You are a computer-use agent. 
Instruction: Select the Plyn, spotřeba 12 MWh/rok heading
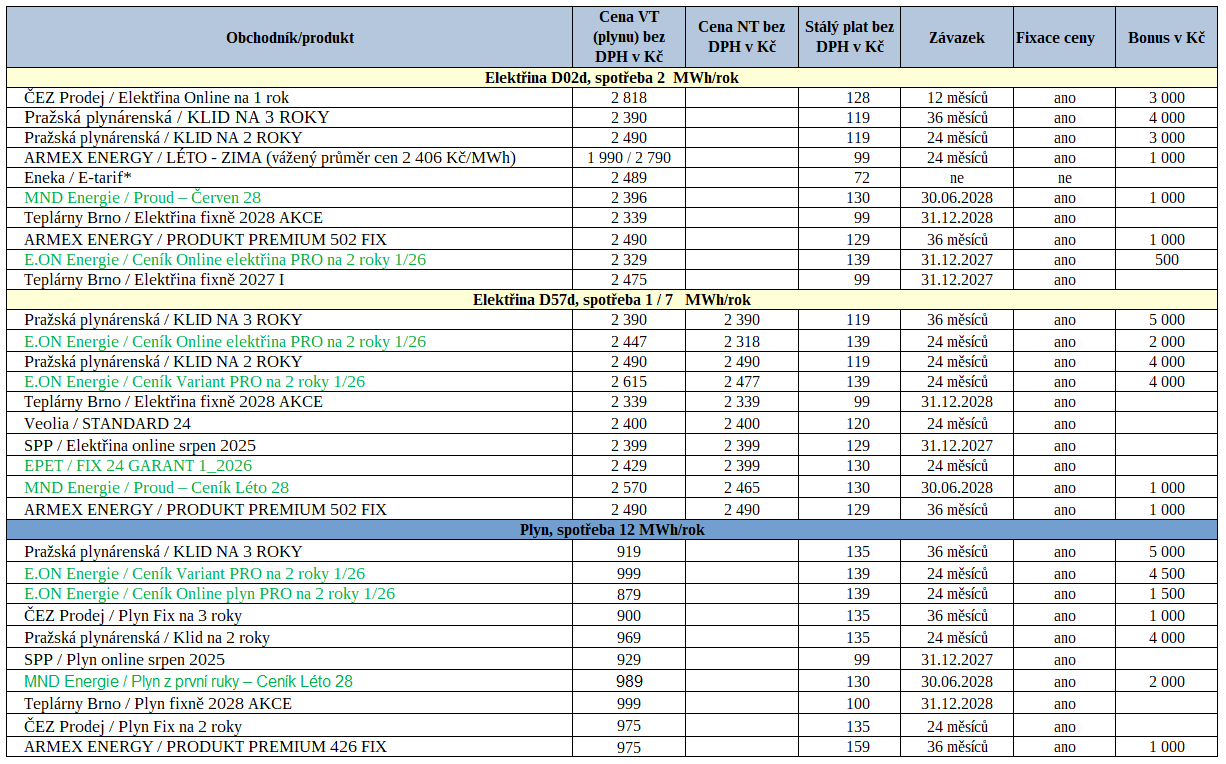coord(612,530)
